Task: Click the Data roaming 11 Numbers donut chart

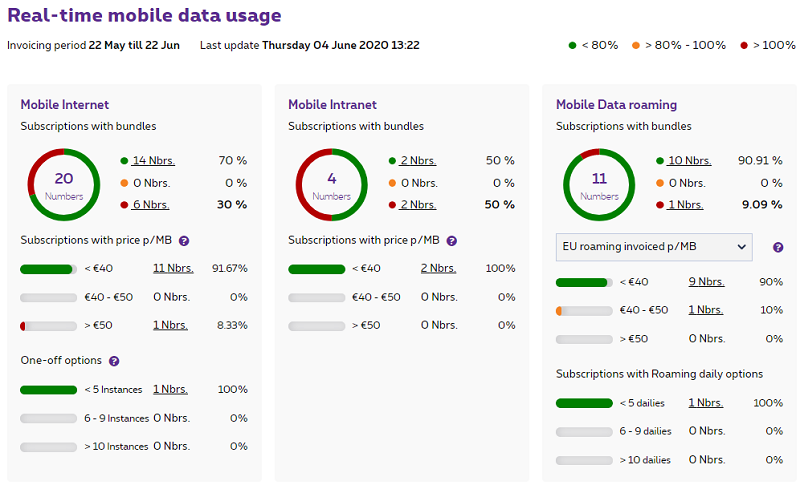Action: coord(599,184)
